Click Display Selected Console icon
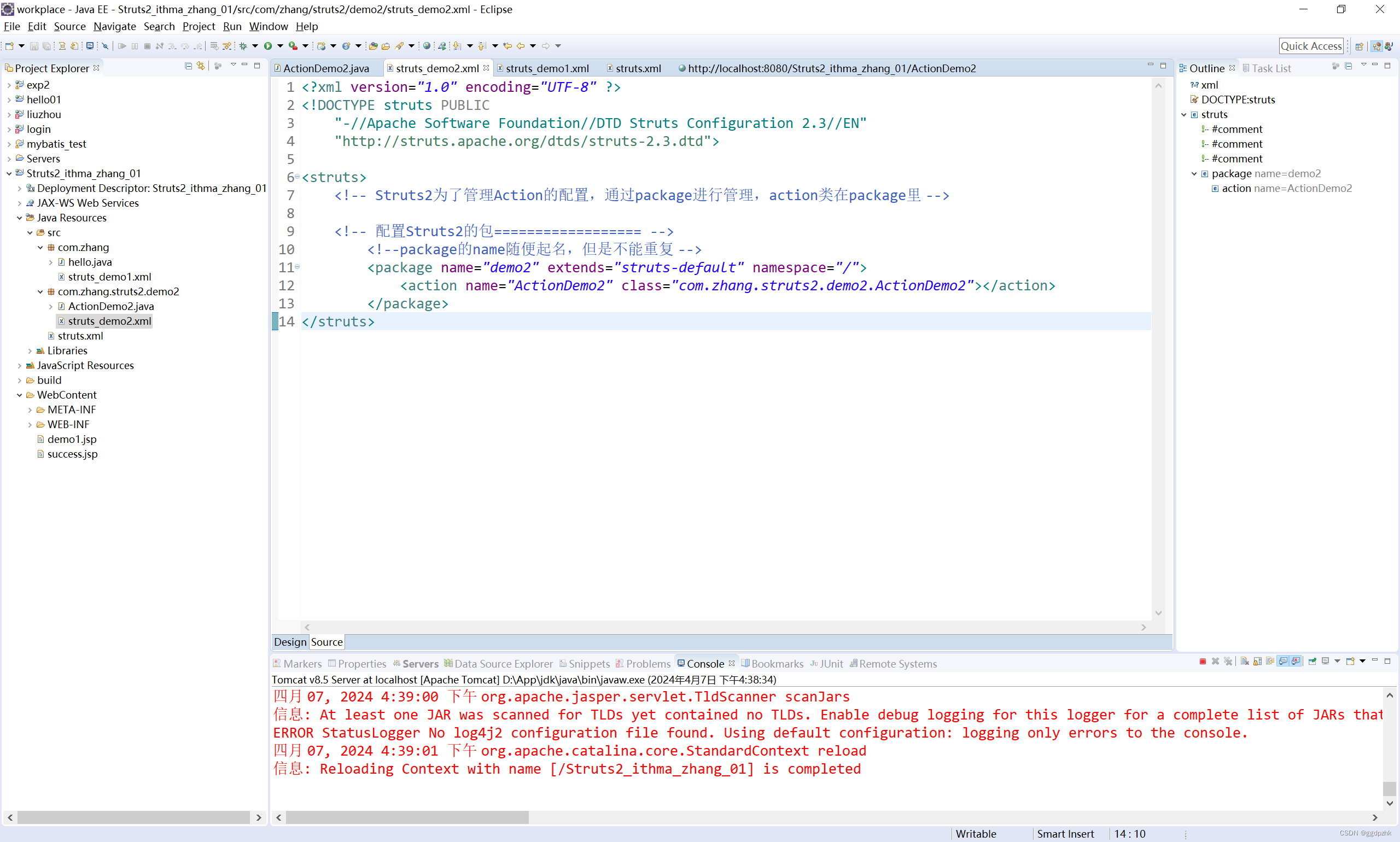Viewport: 1400px width, 842px height. (1325, 661)
